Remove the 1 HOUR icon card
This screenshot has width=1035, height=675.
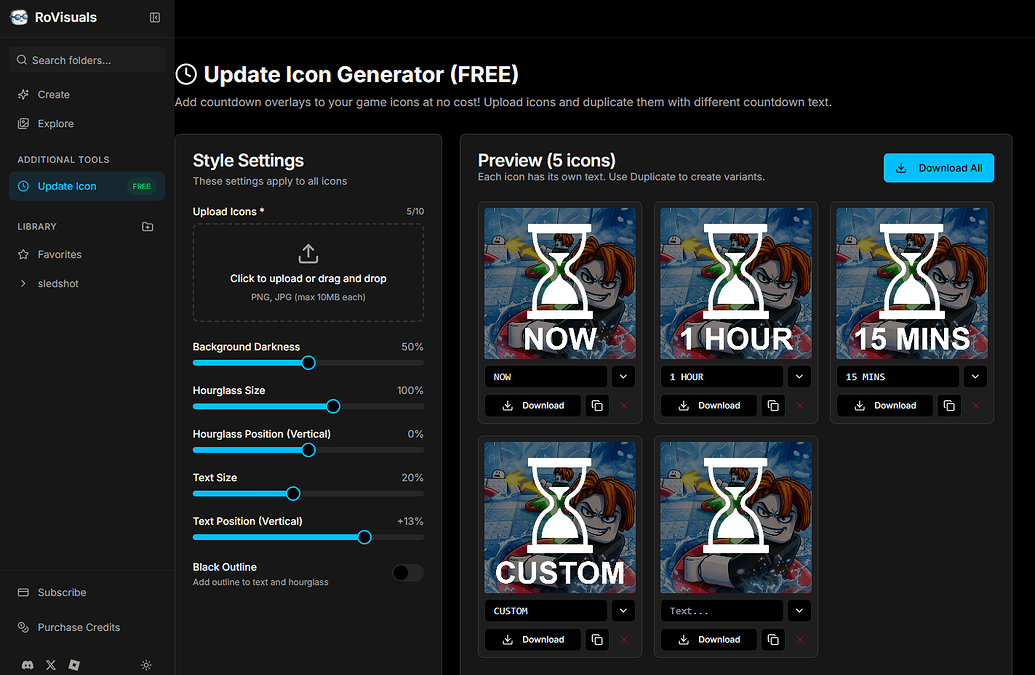pos(800,406)
